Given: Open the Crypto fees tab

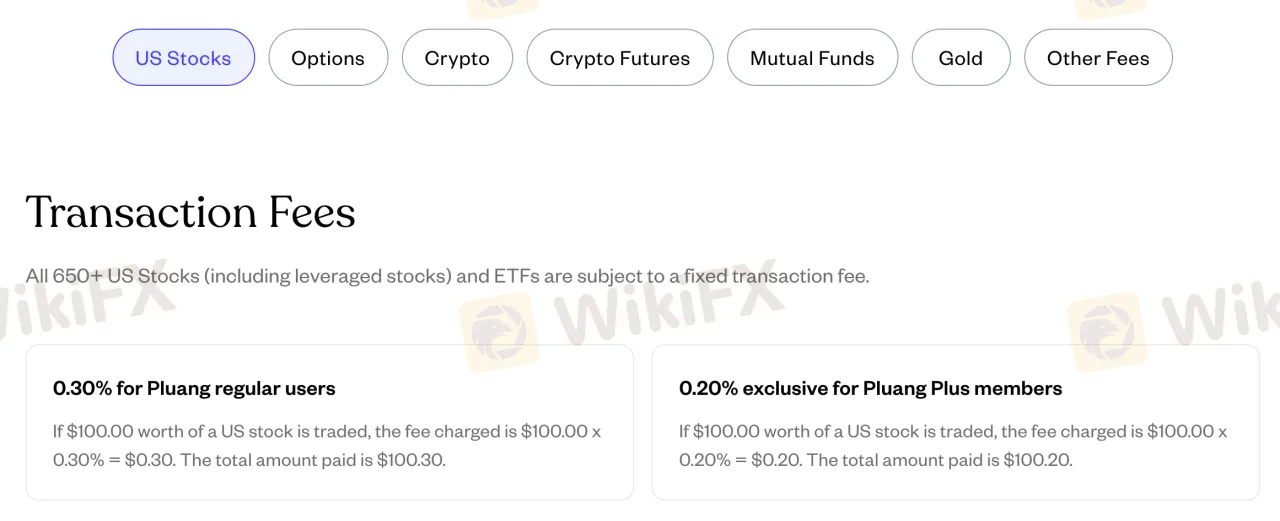Looking at the screenshot, I should tap(457, 58).
